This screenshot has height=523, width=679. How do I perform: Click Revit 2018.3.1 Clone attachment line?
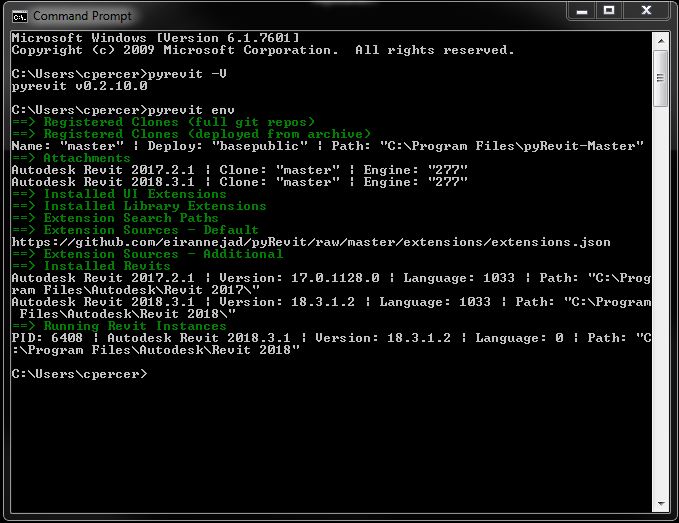click(x=240, y=182)
